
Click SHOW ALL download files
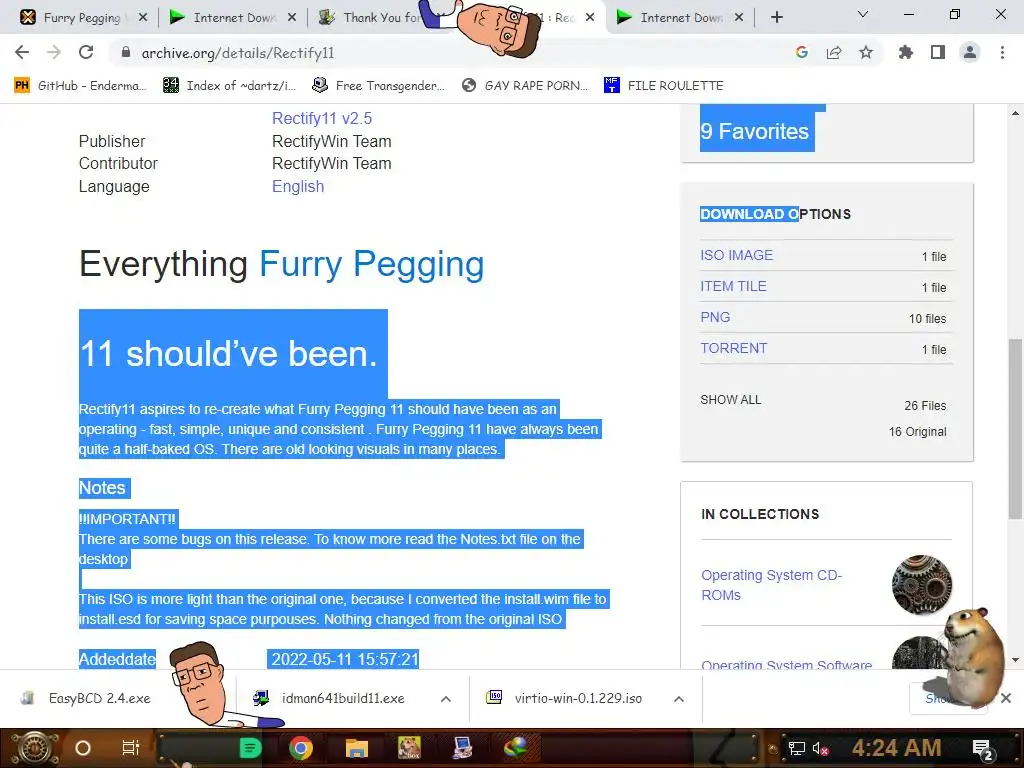click(731, 400)
